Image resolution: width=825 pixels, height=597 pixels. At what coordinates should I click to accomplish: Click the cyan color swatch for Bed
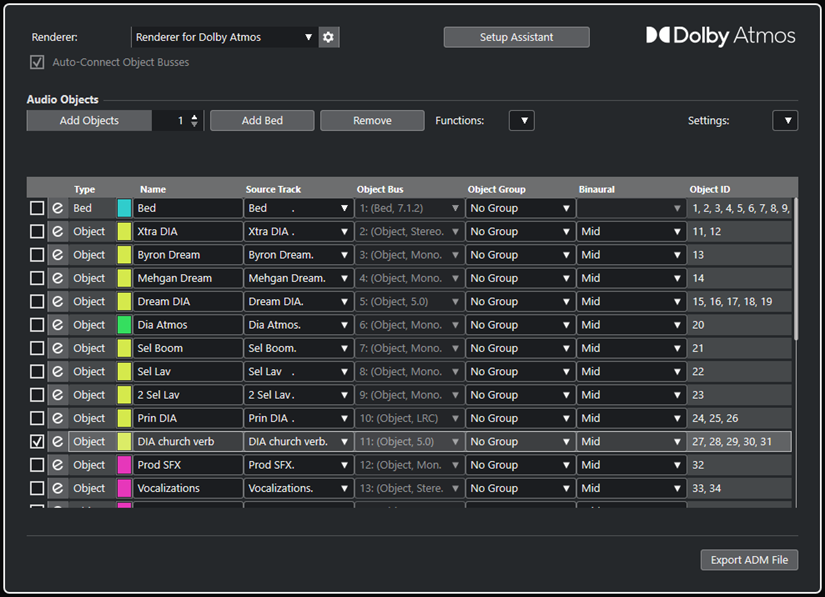coord(124,208)
